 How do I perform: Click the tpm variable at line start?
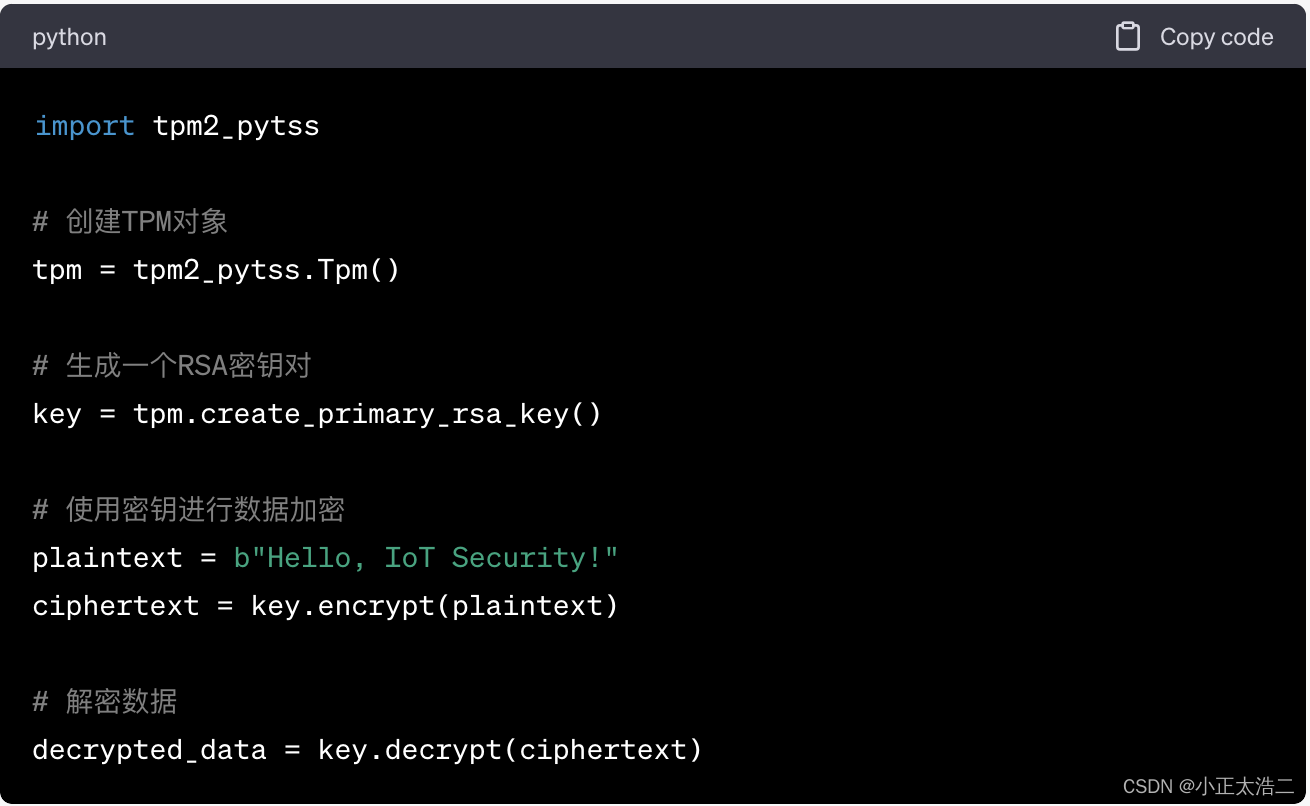point(57,270)
